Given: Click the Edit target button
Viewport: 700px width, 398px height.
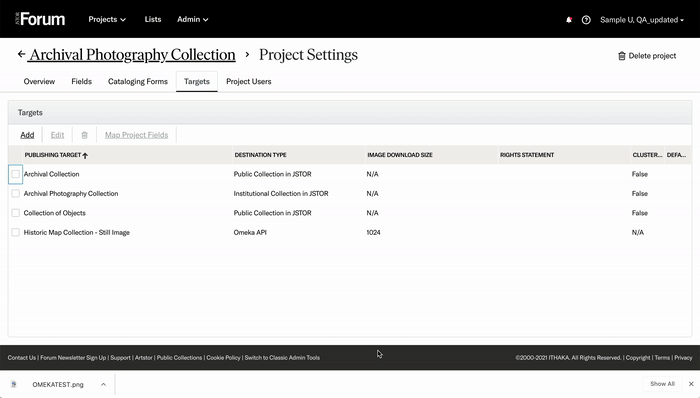Looking at the screenshot, I should [57, 135].
